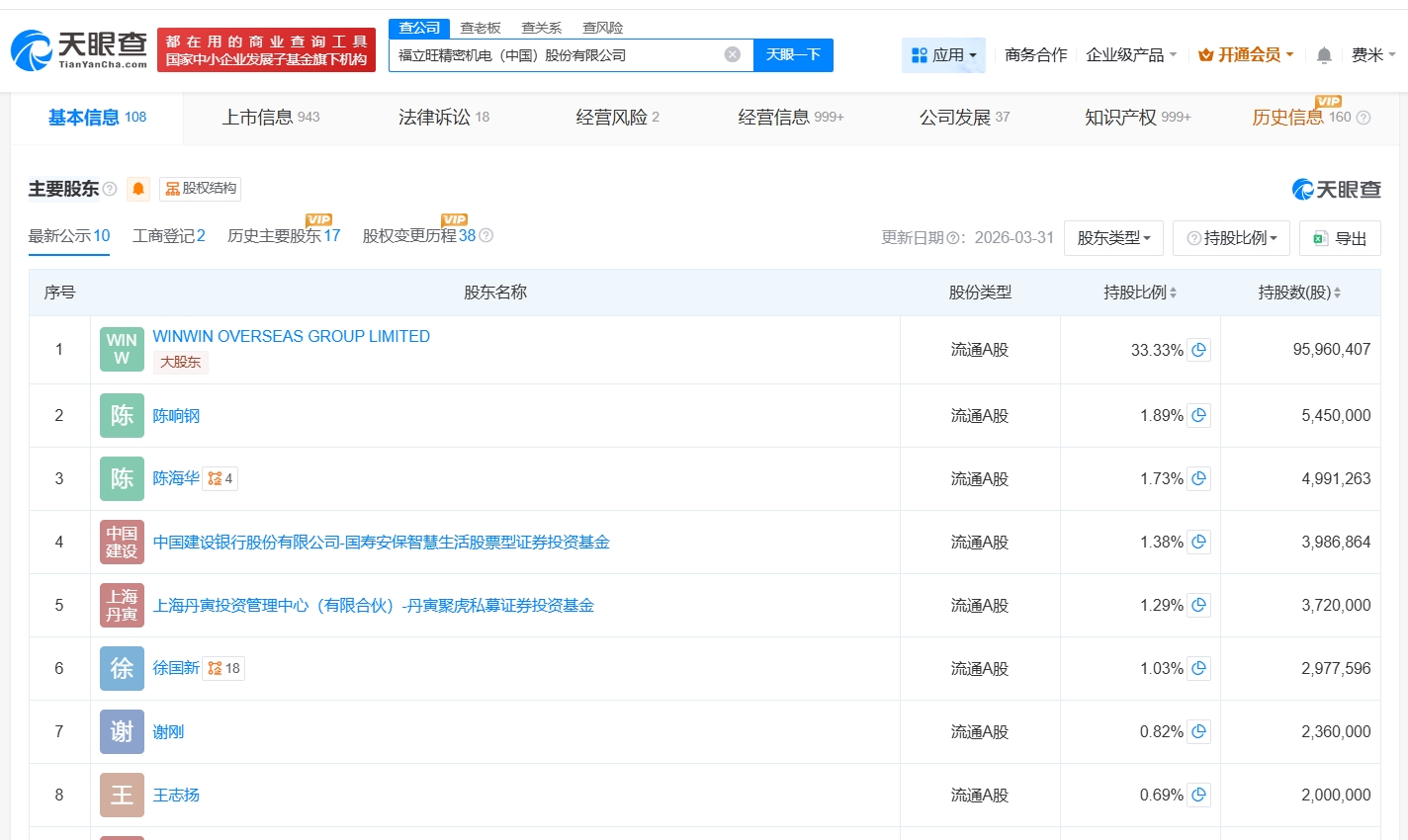Open 股权结构 chart button
The height and width of the screenshot is (840, 1408).
(201, 189)
